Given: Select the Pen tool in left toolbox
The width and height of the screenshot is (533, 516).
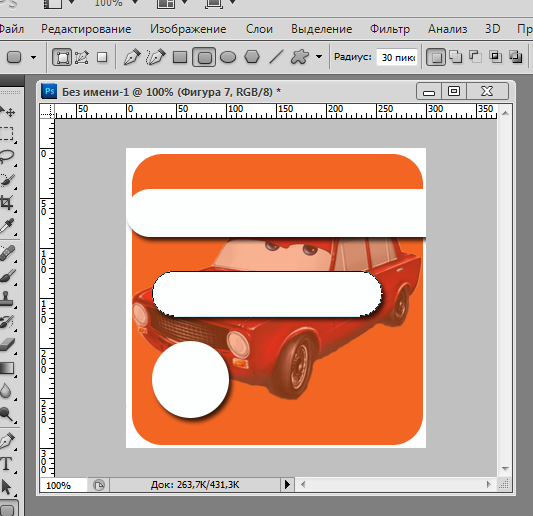Looking at the screenshot, I should [7, 441].
